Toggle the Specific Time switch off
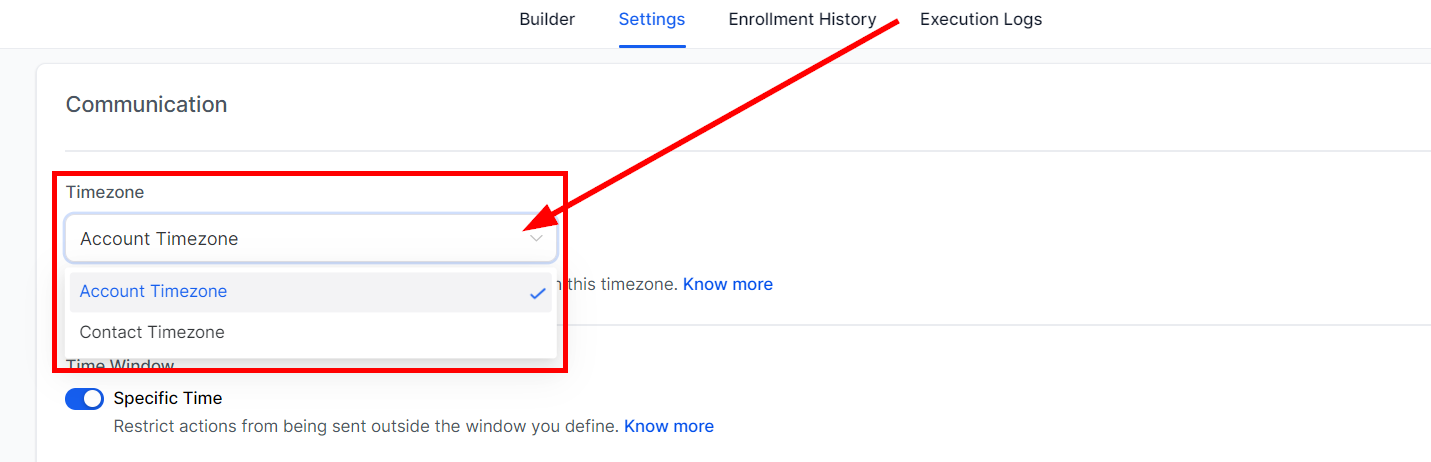1431x462 pixels. (84, 399)
